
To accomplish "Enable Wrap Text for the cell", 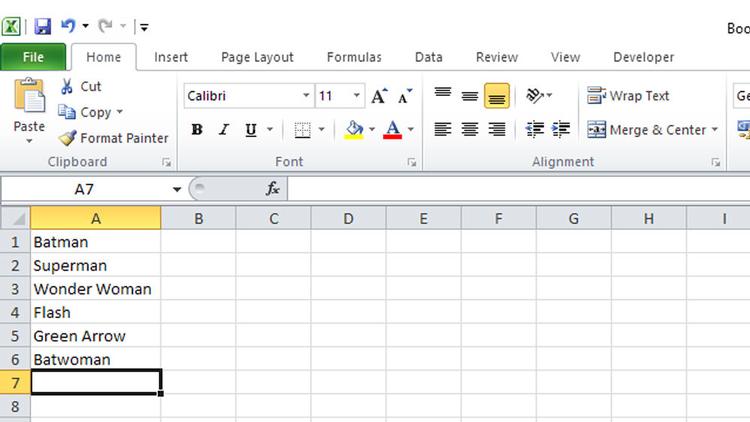I will tap(628, 96).
